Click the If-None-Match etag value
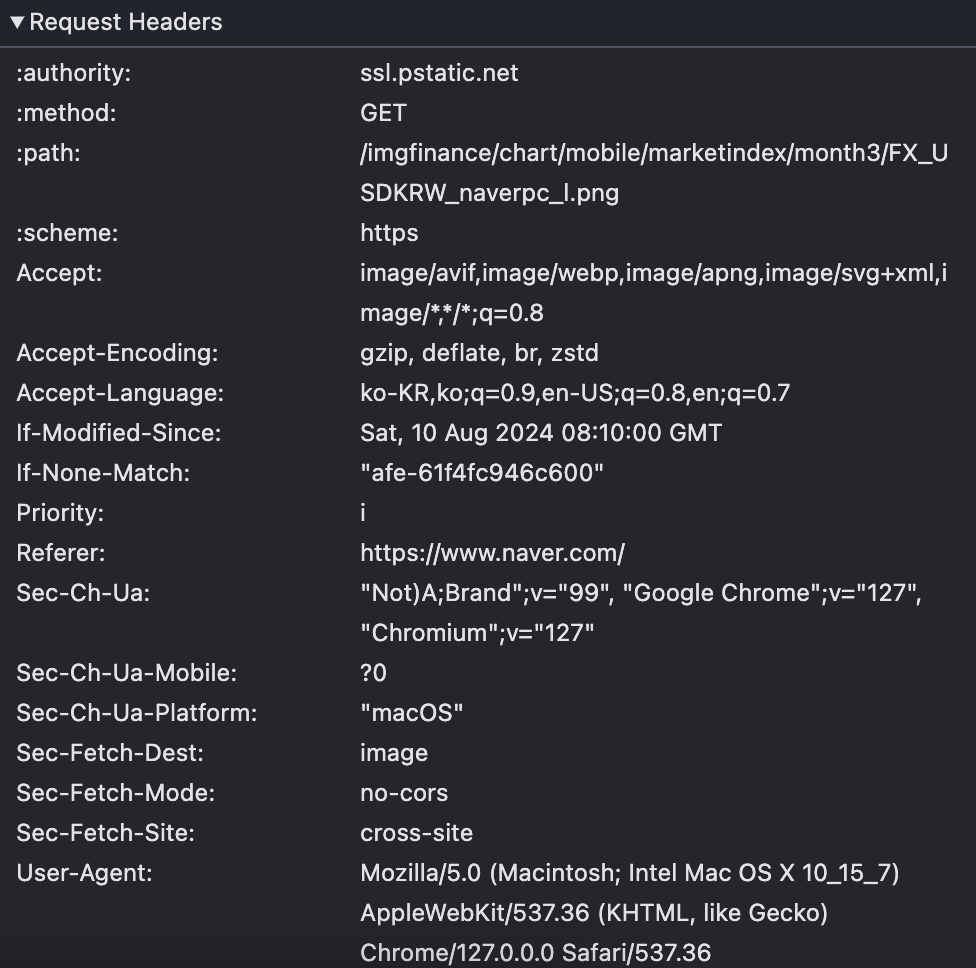 [482, 473]
